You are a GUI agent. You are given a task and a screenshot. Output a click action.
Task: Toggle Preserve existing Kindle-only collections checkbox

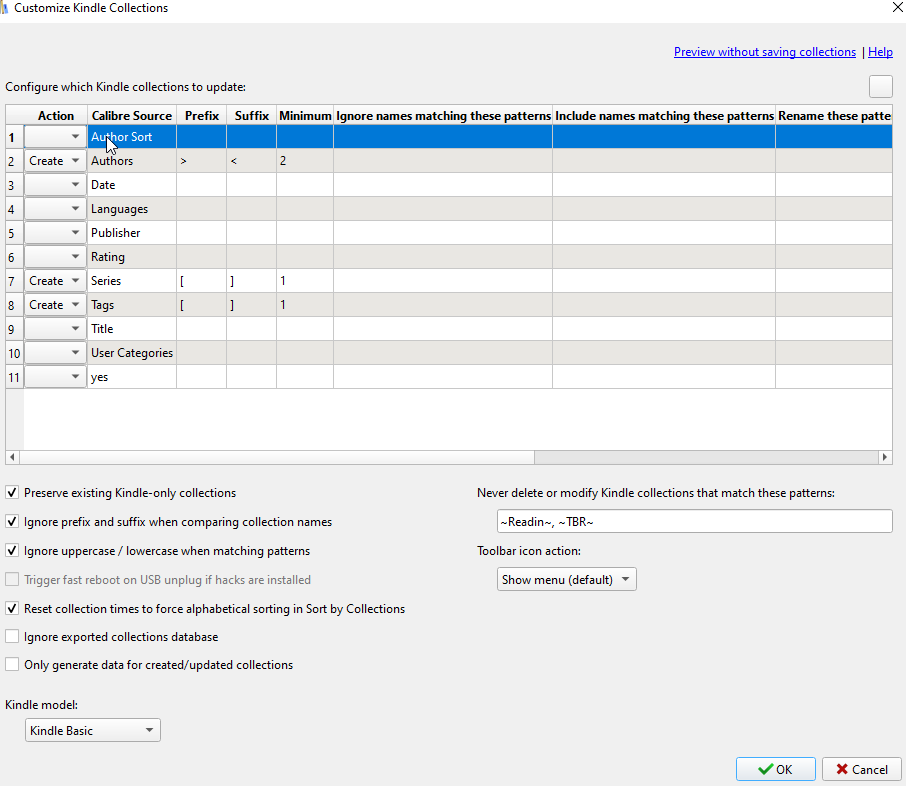(x=12, y=493)
